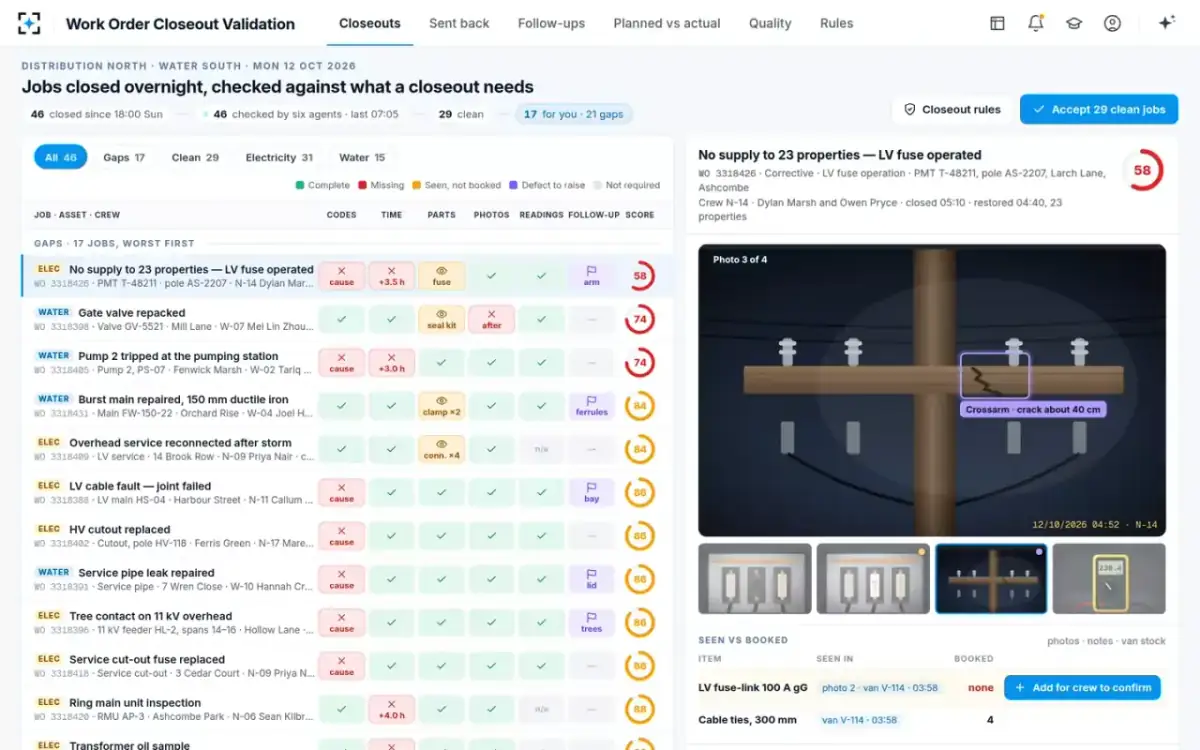Select Burst main repaired, 150 mm ductile iron row
1200x750 pixels.
(347, 406)
